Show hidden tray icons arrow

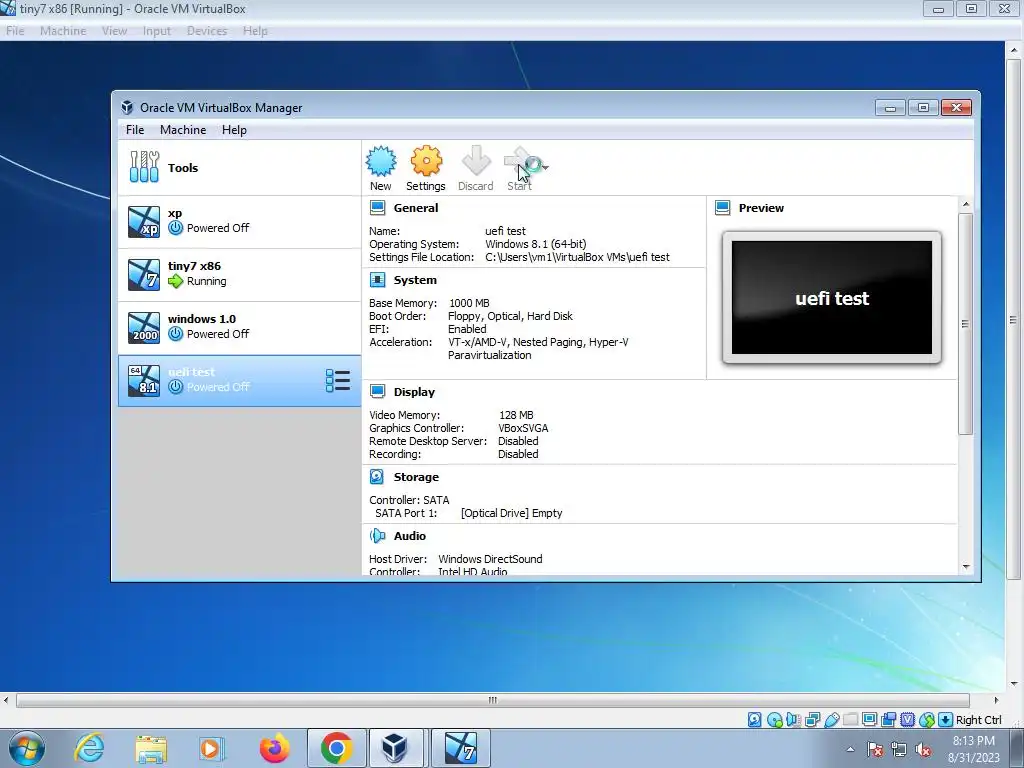tap(850, 749)
